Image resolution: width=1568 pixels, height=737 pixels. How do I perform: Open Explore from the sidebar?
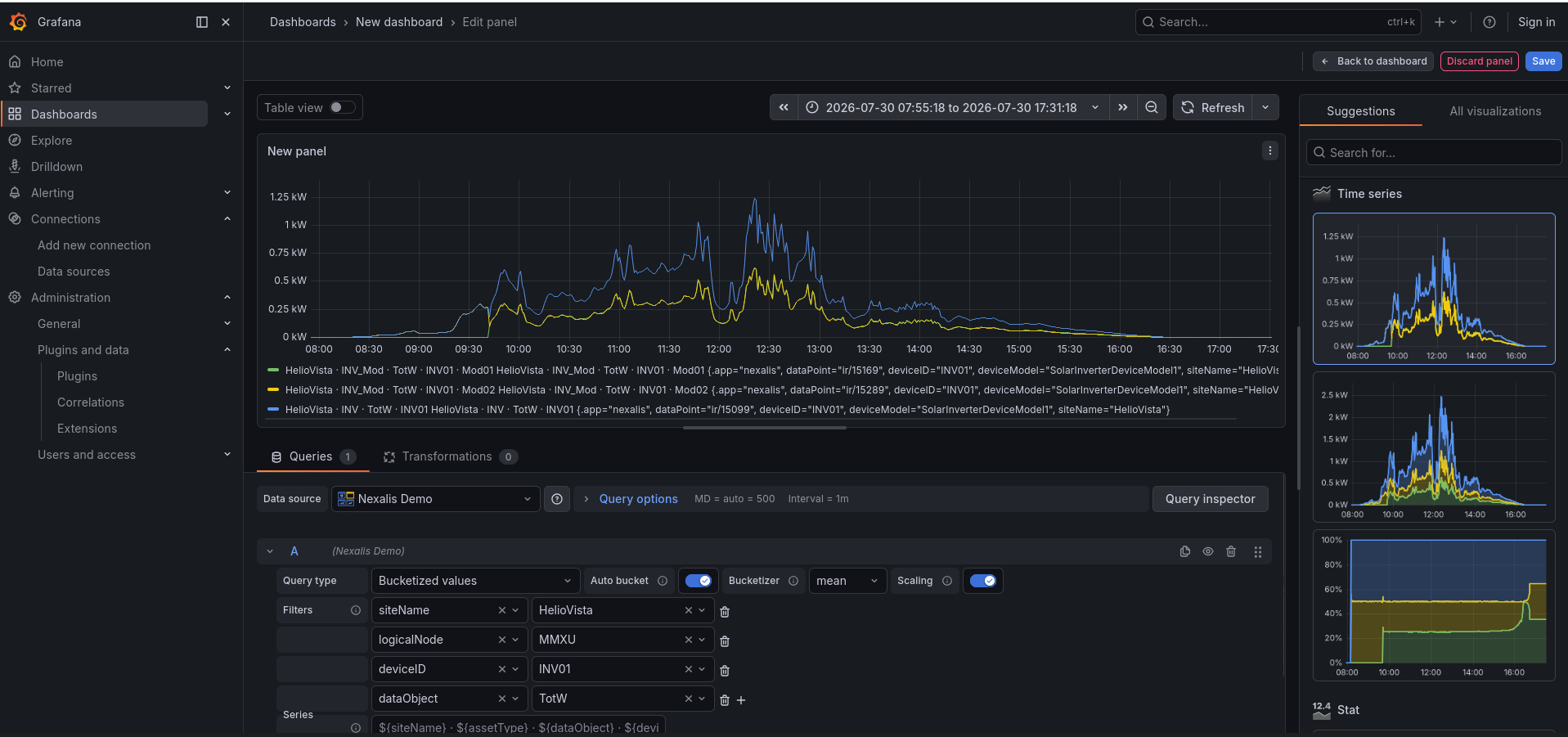pyautogui.click(x=52, y=140)
